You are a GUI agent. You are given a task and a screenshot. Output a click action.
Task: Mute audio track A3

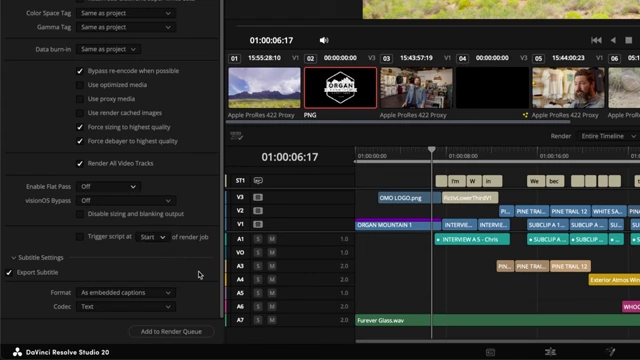272,266
